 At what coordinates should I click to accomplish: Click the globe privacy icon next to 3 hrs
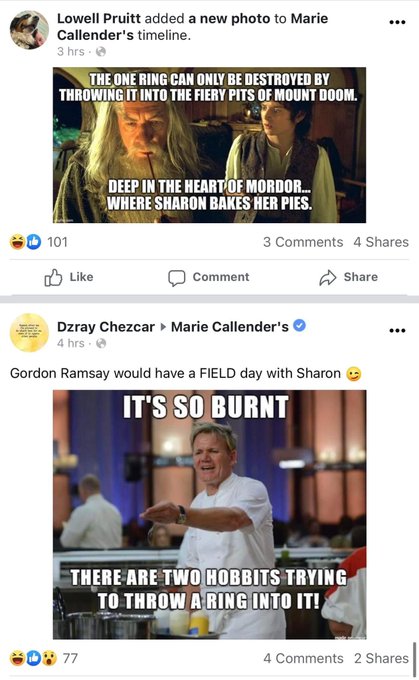click(x=101, y=52)
